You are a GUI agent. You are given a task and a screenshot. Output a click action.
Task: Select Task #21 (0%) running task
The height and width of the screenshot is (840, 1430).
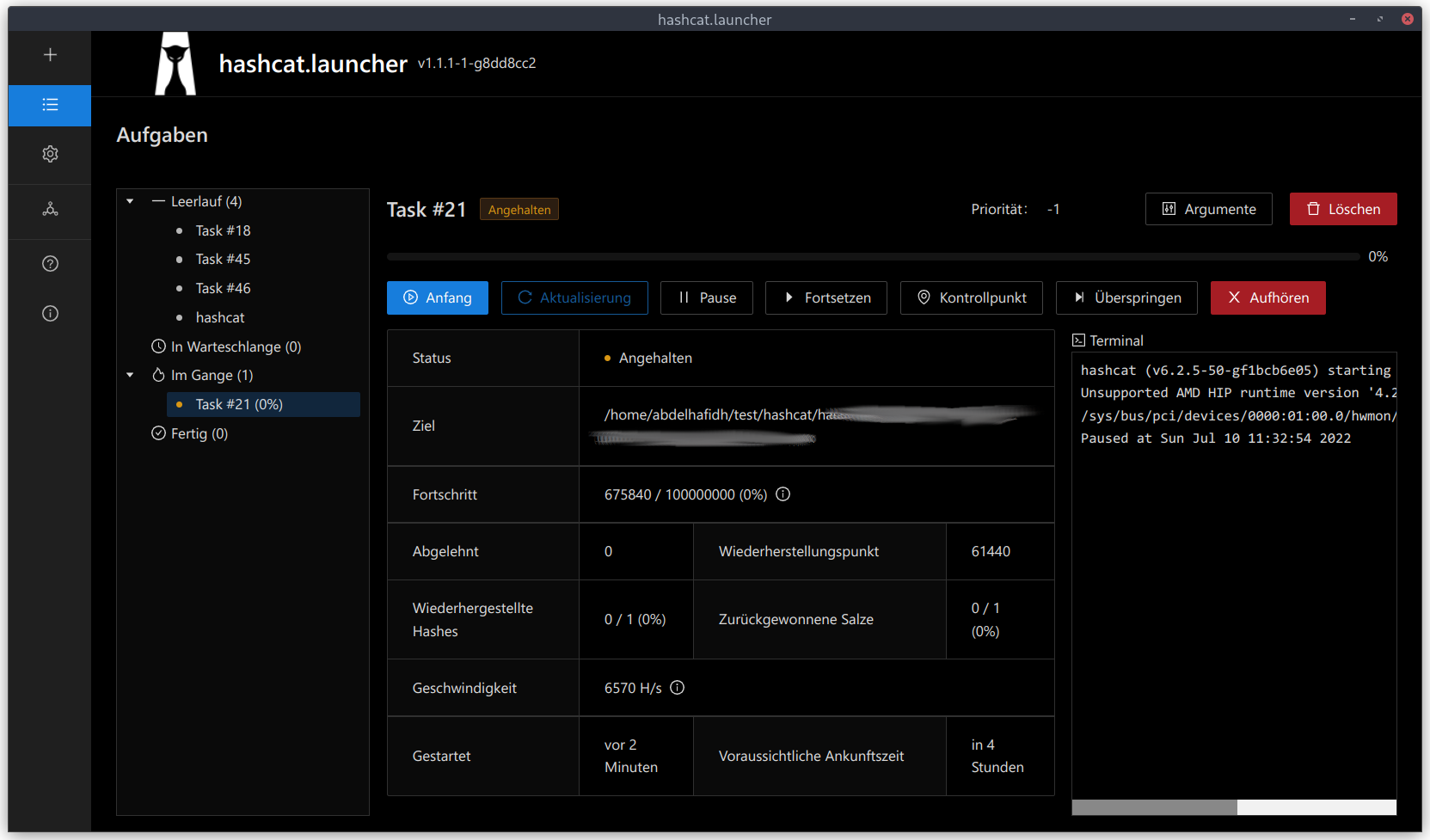coord(263,404)
